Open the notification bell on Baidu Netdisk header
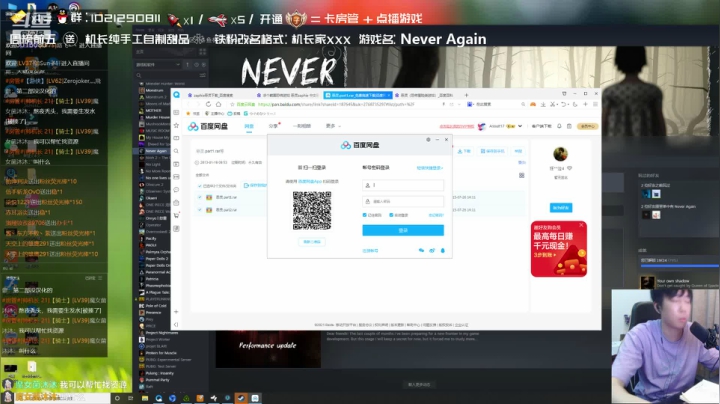This screenshot has height=404, width=720. point(559,126)
